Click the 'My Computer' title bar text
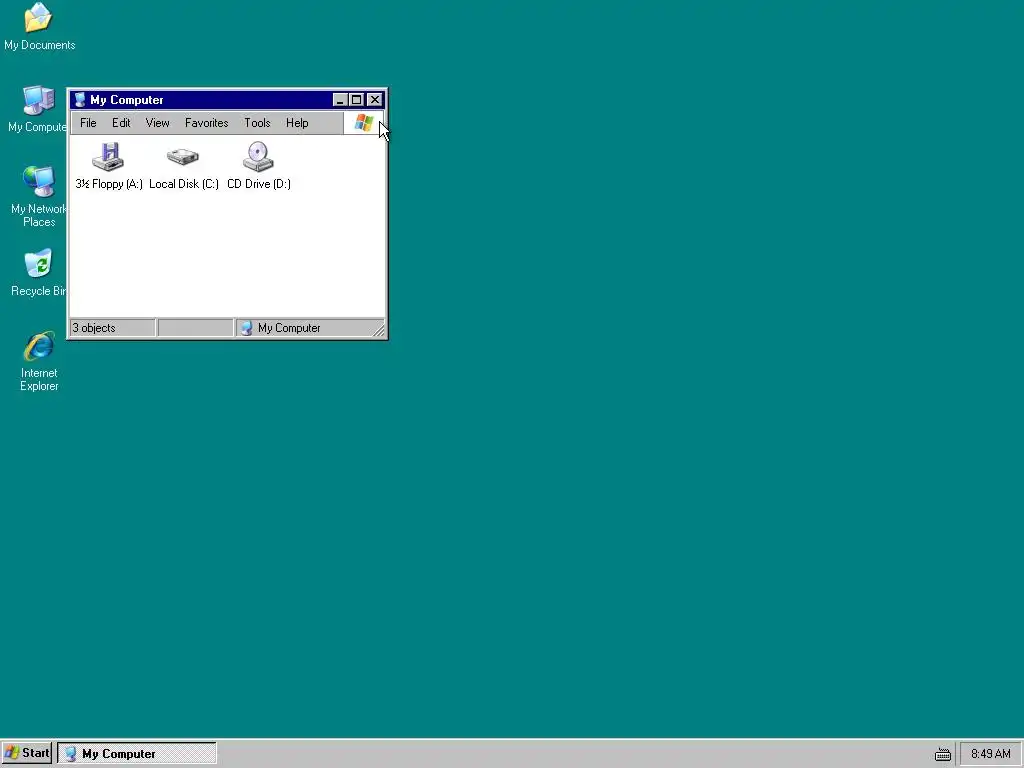The width and height of the screenshot is (1024, 768). 127,100
